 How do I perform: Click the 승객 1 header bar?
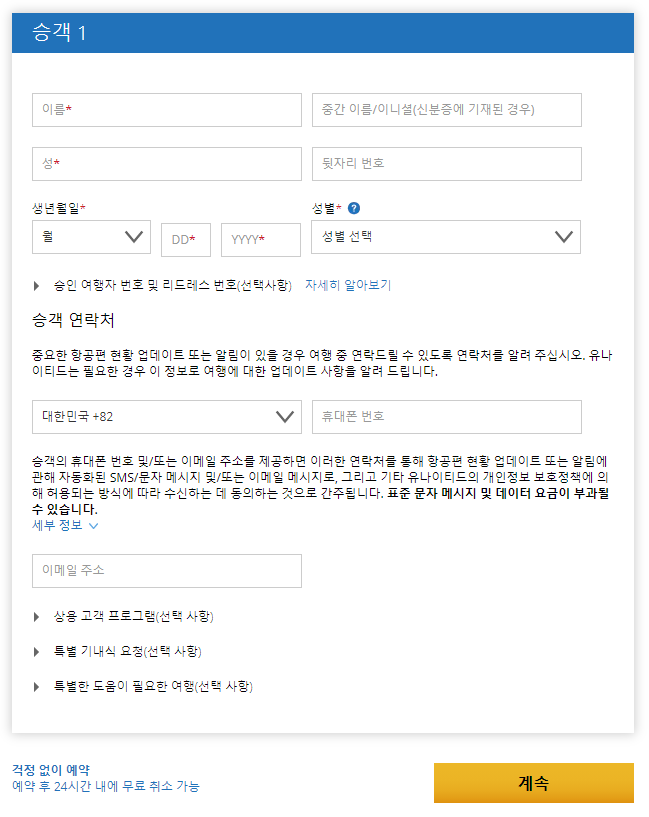pos(323,33)
